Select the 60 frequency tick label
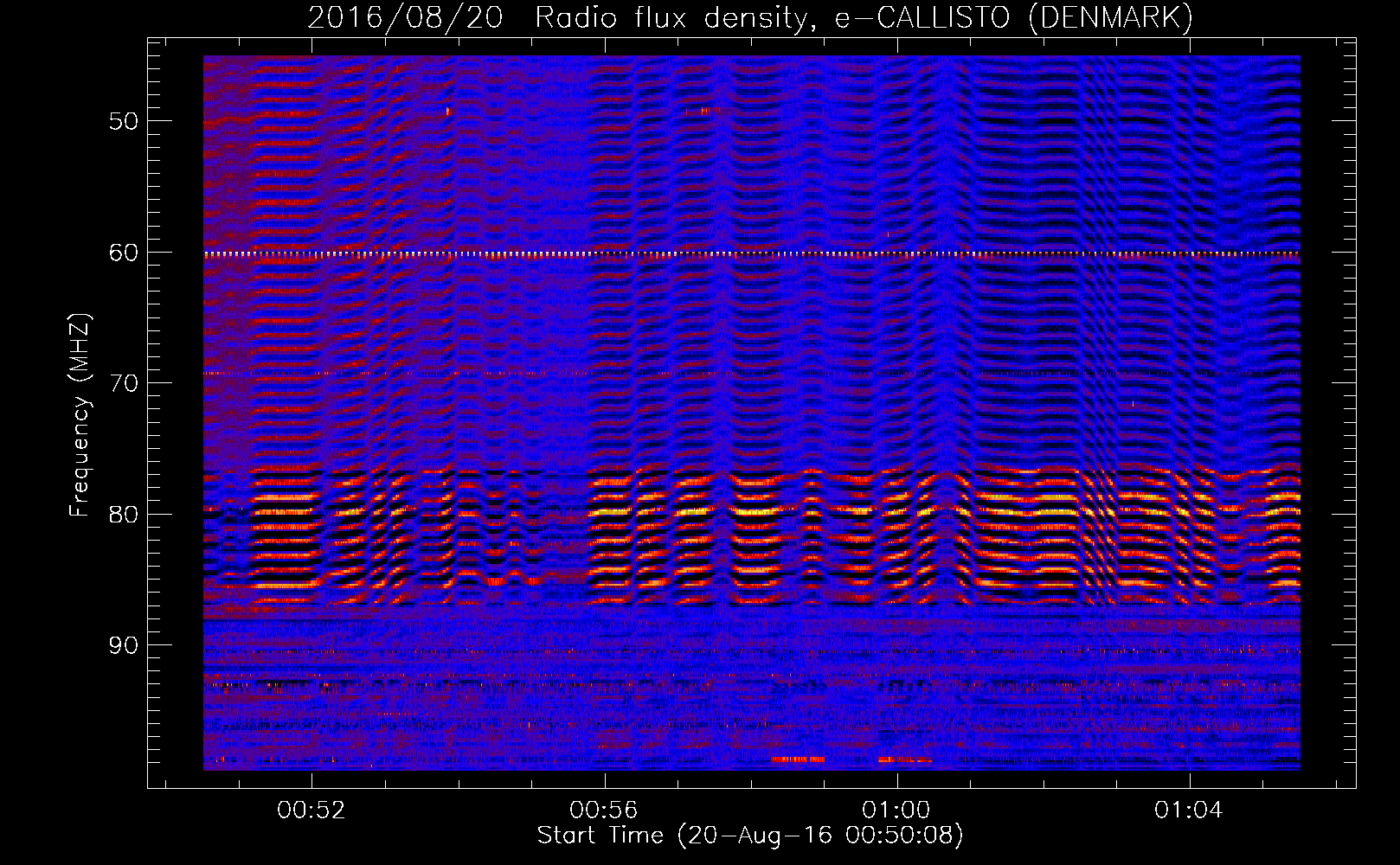This screenshot has width=1400, height=865. point(124,253)
